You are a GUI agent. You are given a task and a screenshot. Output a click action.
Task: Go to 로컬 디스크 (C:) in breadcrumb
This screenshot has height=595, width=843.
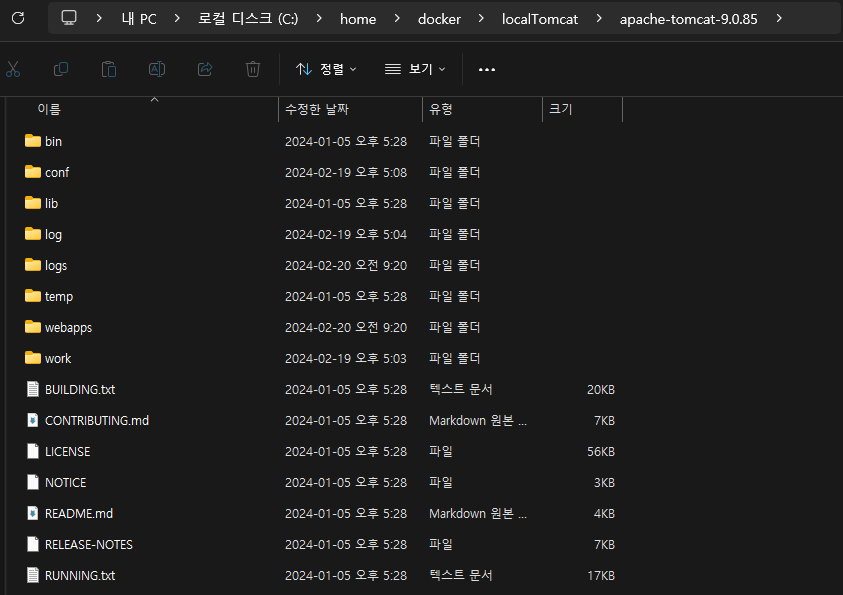(248, 19)
